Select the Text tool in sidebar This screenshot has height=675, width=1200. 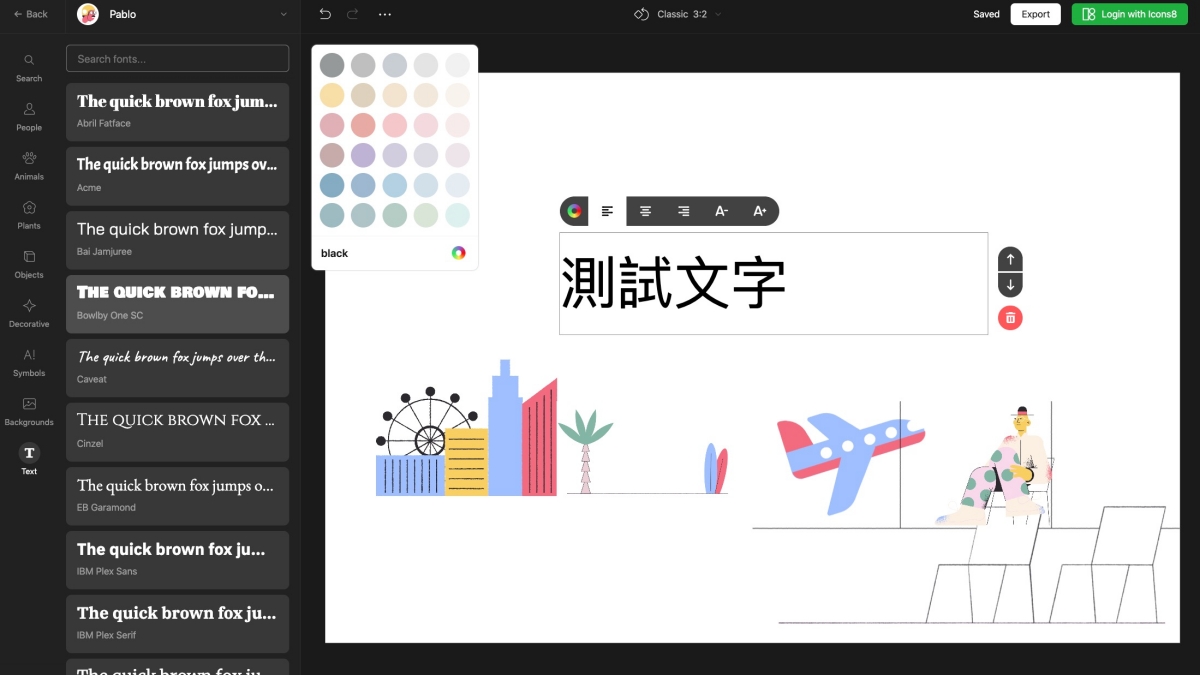[x=29, y=460]
